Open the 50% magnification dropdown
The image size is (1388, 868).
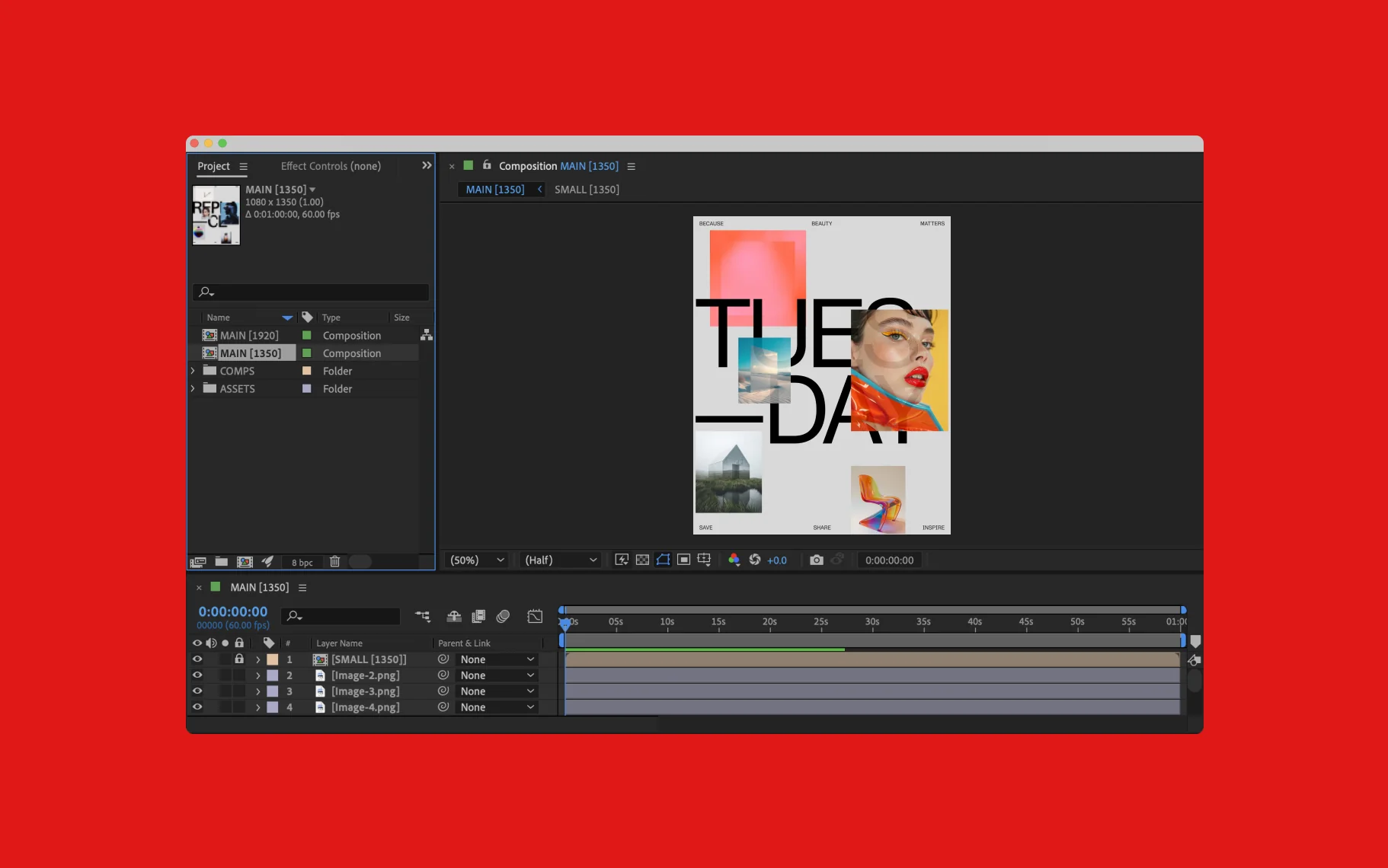pyautogui.click(x=477, y=560)
